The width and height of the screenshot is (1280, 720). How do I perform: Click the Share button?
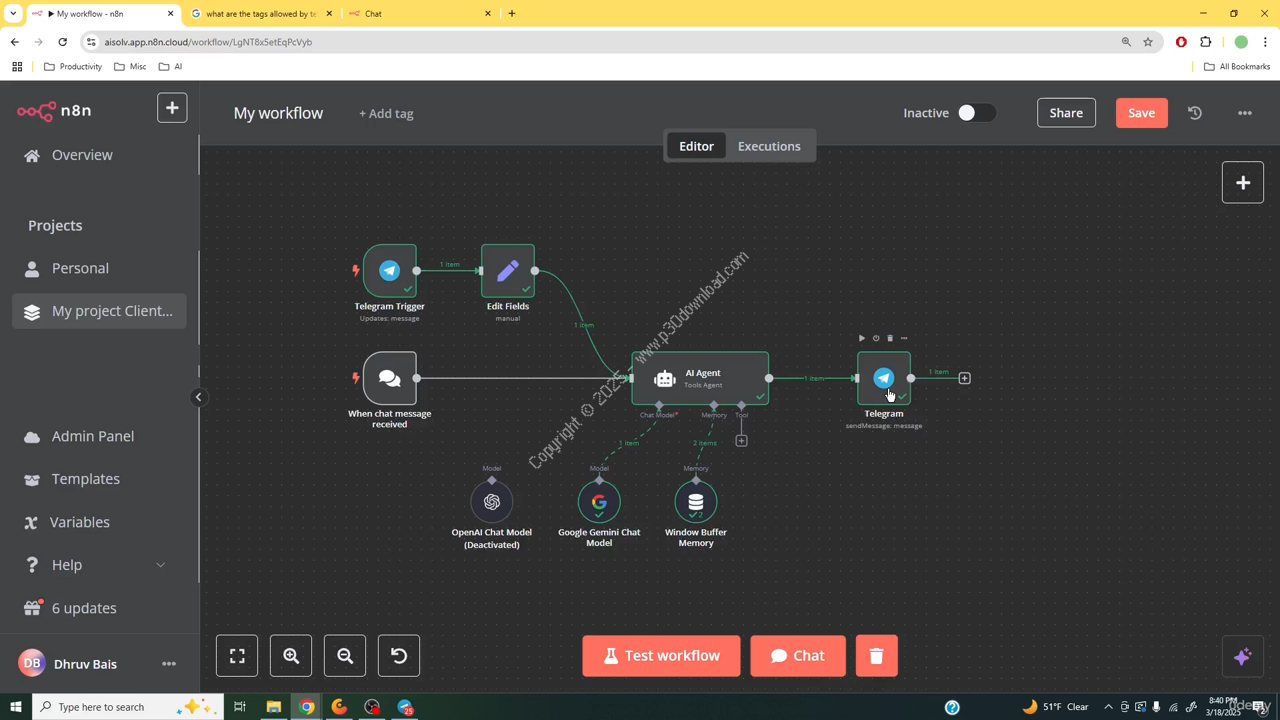coord(1066,113)
